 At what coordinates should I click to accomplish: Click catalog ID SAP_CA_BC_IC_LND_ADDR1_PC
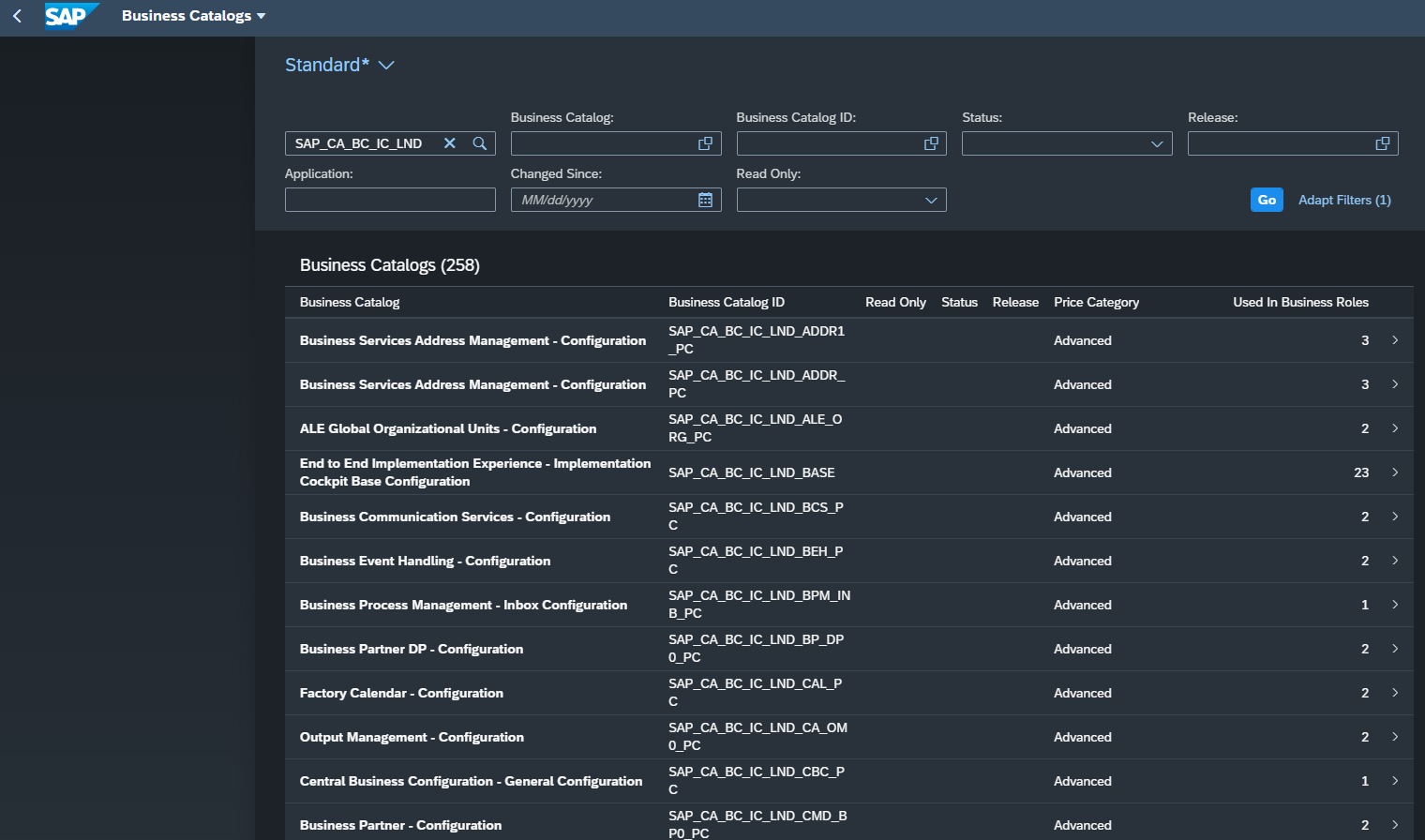coord(757,339)
